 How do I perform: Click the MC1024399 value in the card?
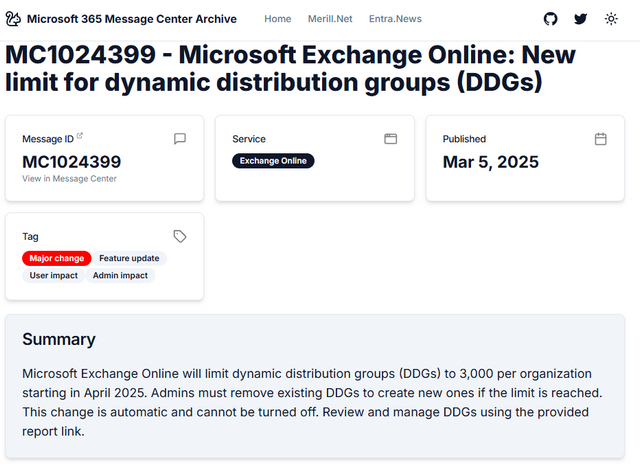(x=72, y=162)
